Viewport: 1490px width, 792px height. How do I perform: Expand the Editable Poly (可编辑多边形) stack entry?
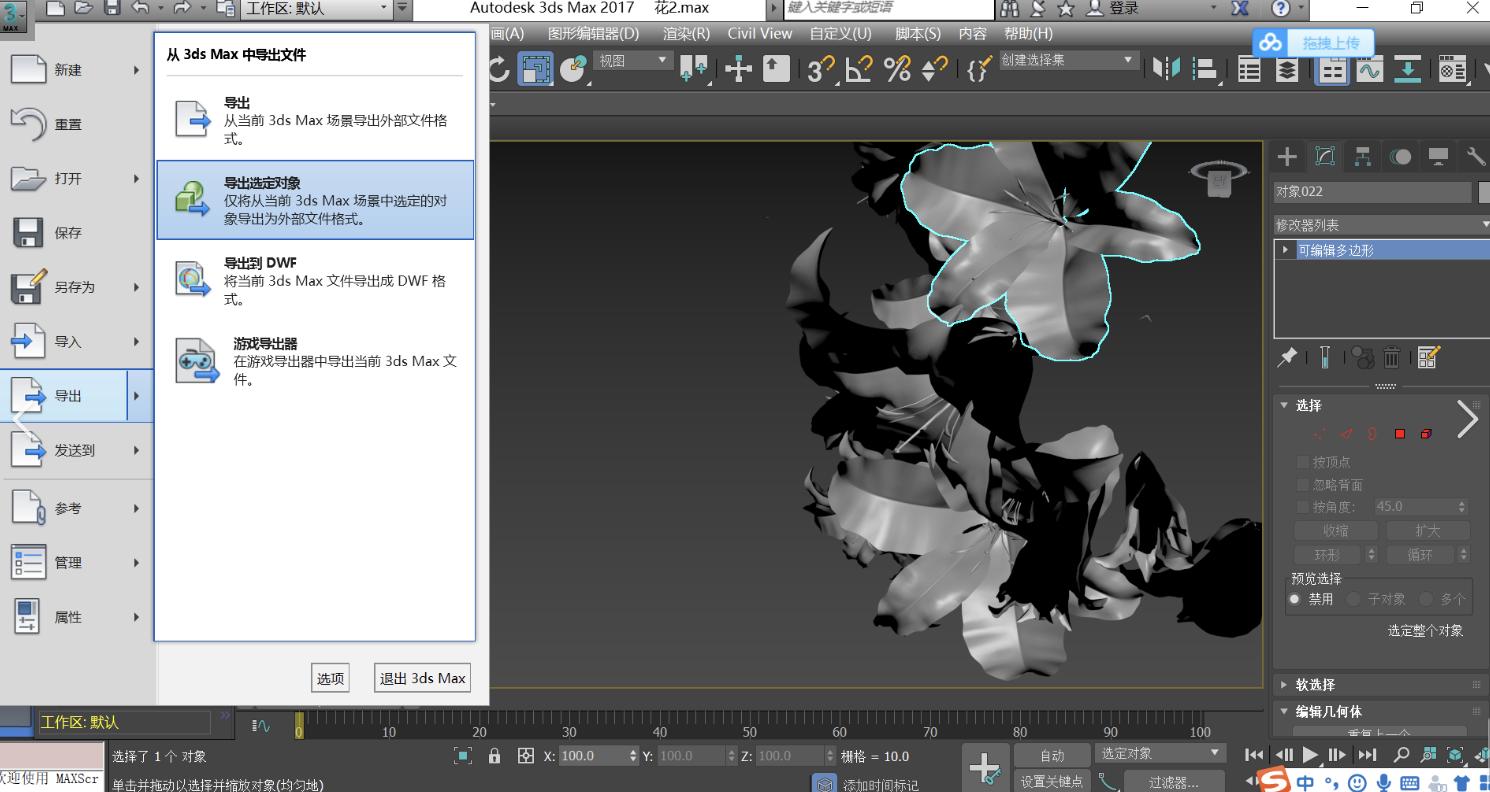pos(1286,250)
